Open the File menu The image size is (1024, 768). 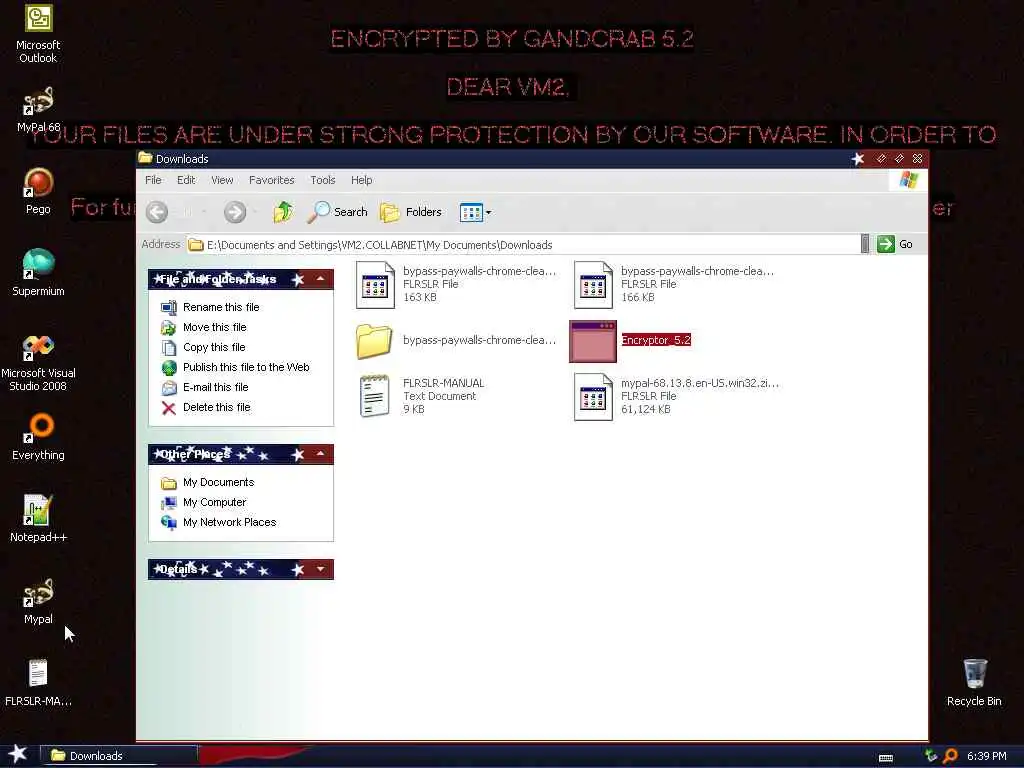(x=153, y=180)
